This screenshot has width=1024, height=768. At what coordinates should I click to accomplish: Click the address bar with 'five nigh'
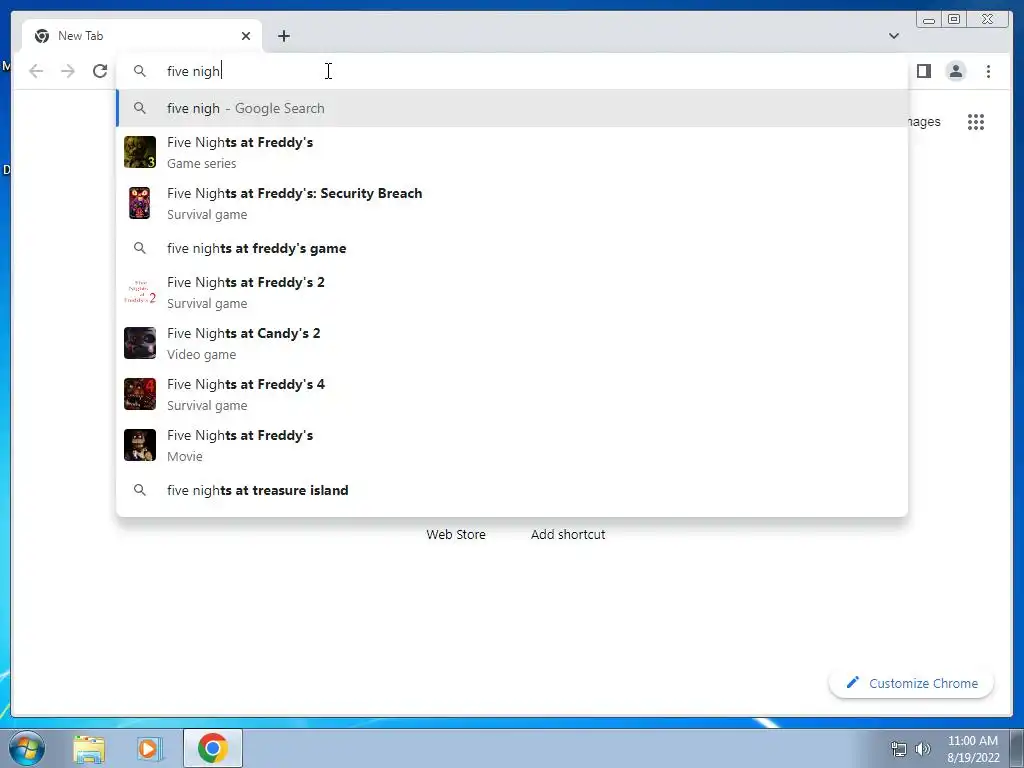click(512, 71)
